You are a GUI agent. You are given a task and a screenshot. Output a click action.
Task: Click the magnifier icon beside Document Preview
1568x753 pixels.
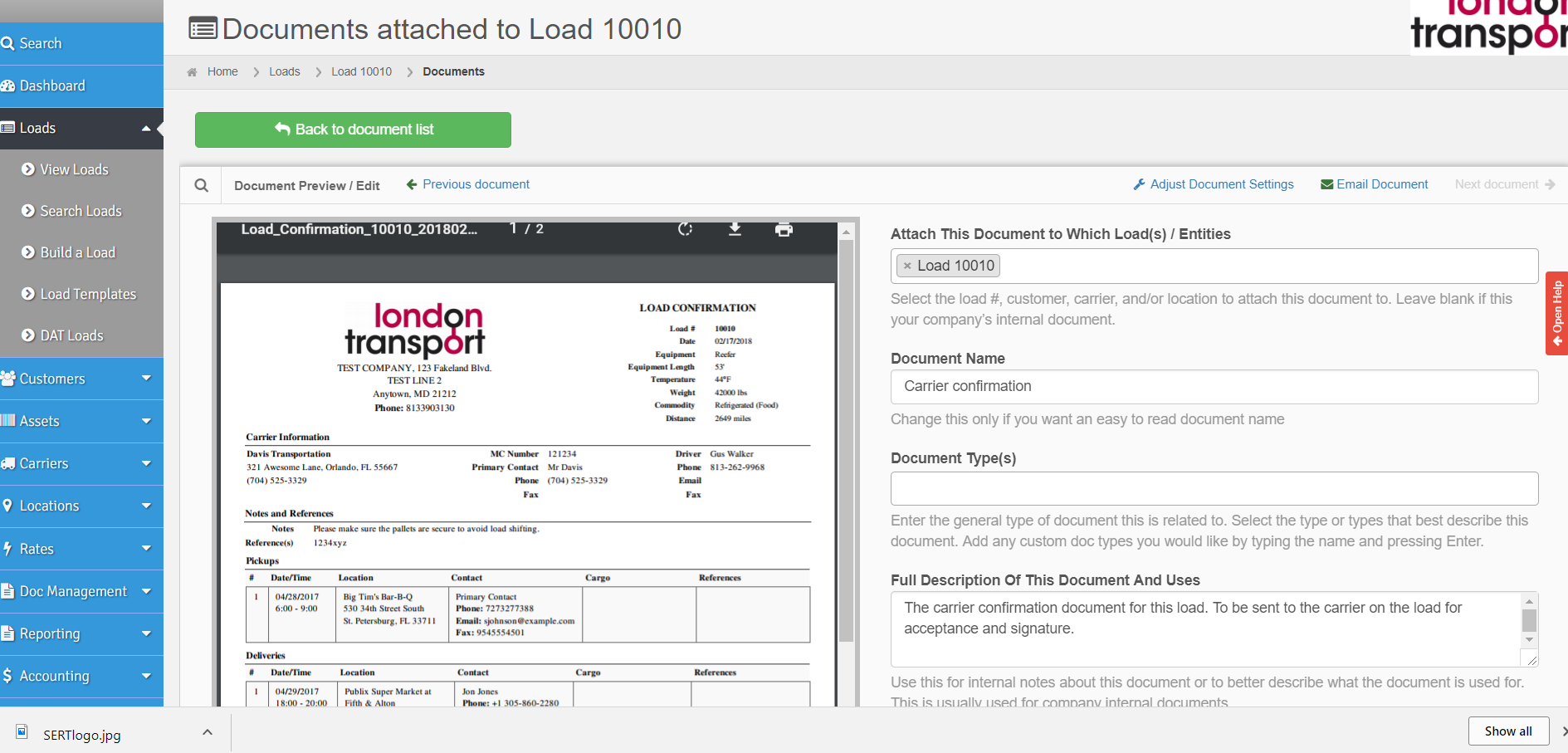coord(201,185)
